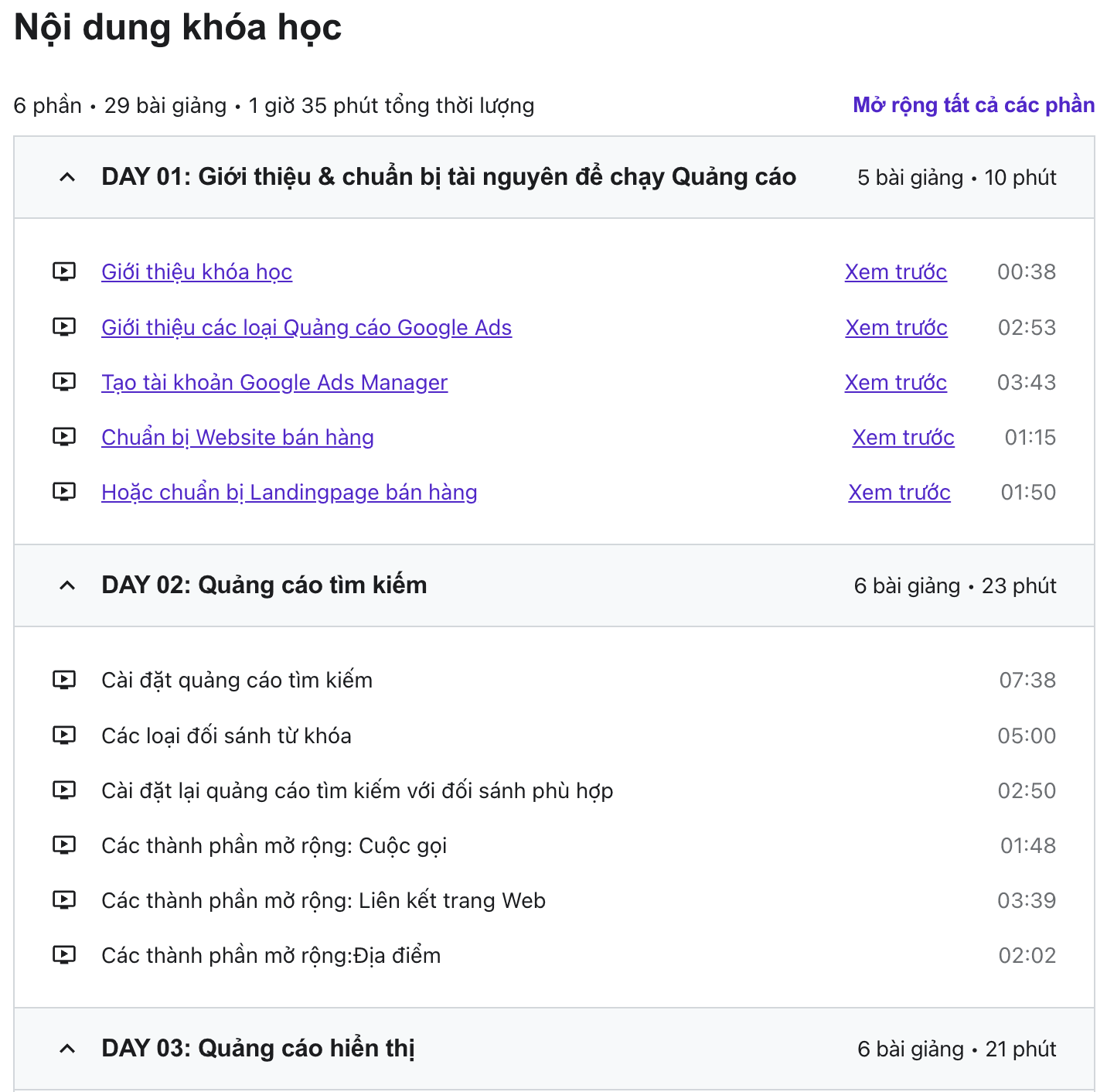The image size is (1107, 1092).
Task: Click video icon beside Giới thiệu khóa học
Action: (64, 271)
